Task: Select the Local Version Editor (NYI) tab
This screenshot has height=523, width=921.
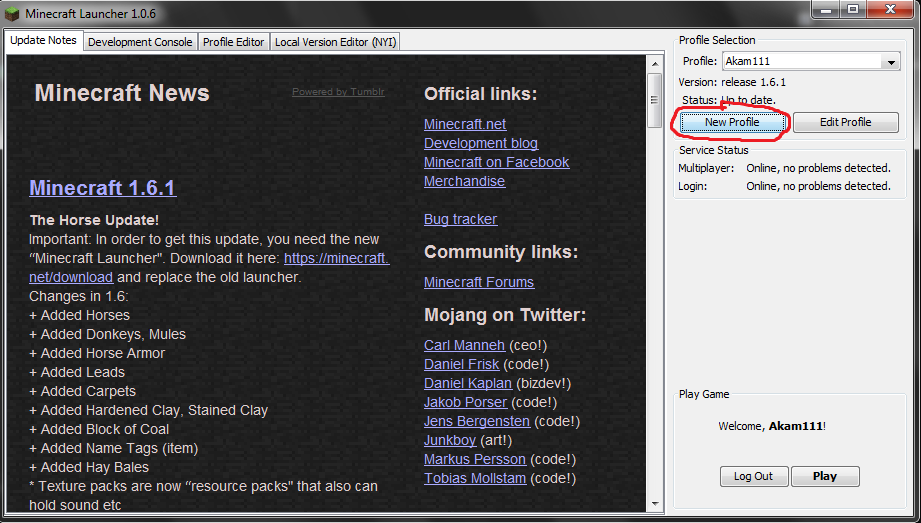Action: pos(335,42)
